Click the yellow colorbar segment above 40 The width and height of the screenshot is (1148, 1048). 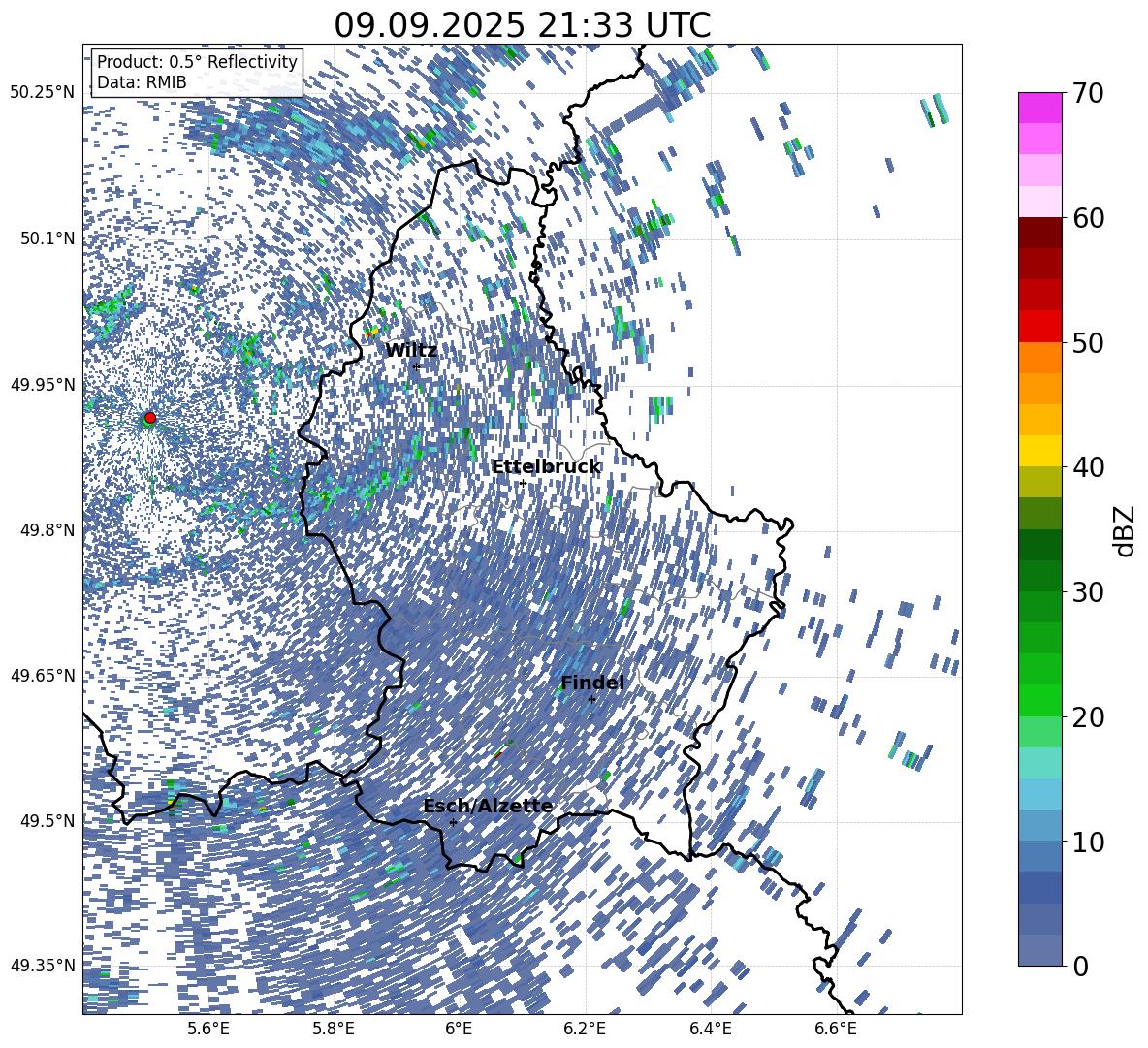click(1039, 451)
